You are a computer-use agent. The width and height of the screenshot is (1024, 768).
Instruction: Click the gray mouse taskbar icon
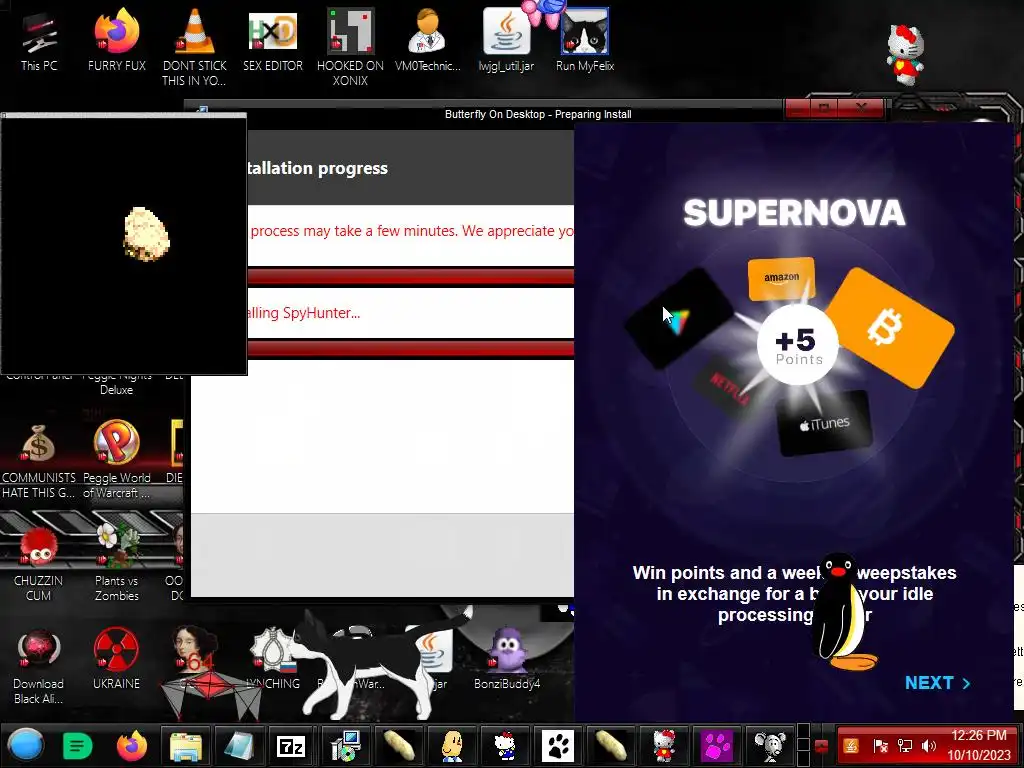770,745
